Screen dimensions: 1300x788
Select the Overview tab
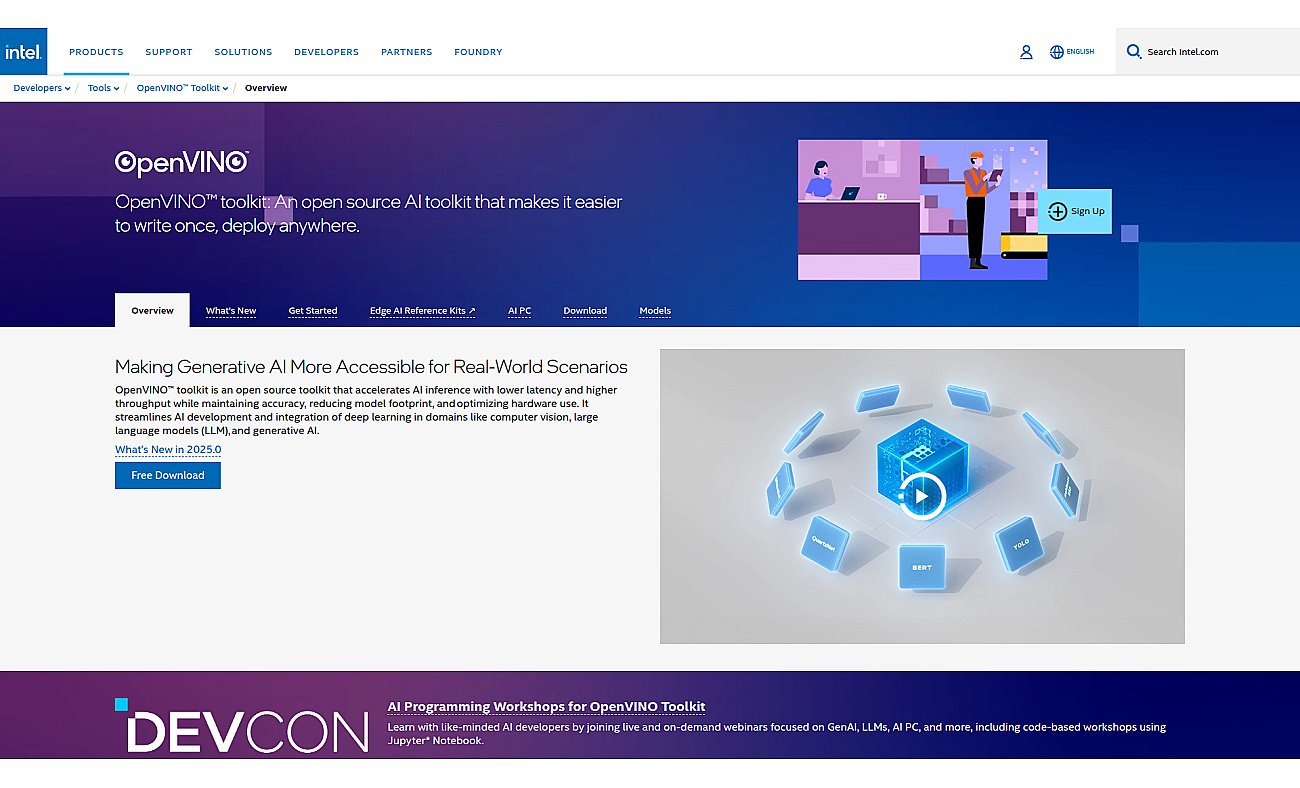[152, 310]
